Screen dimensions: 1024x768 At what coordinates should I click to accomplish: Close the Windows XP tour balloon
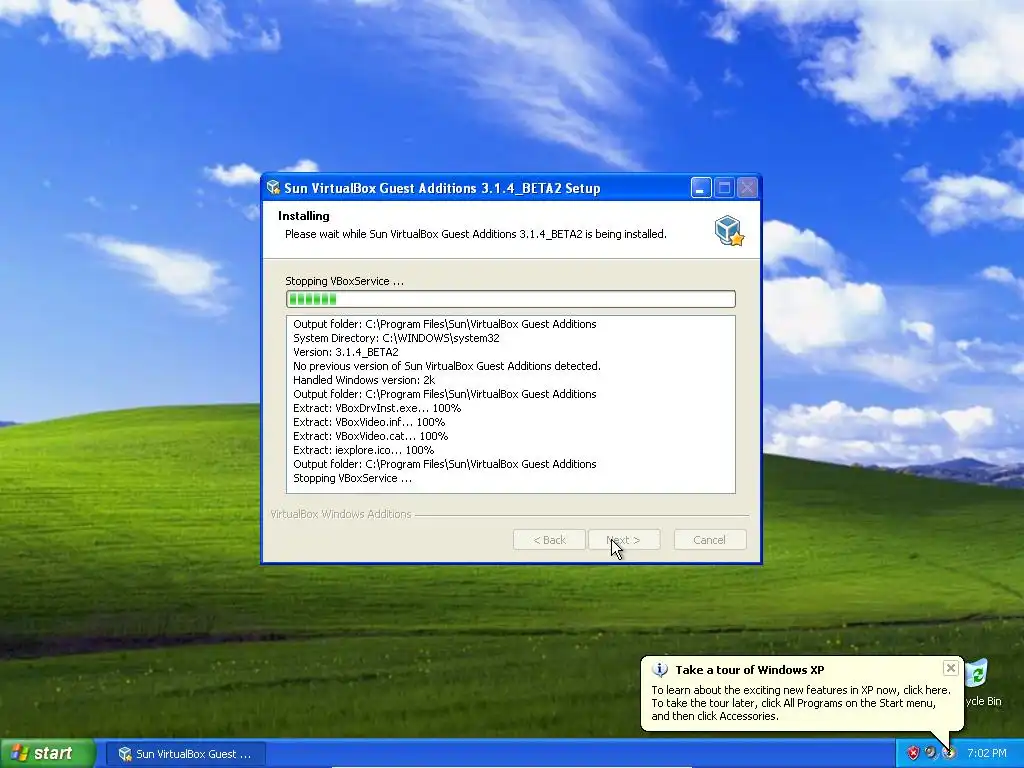click(x=950, y=668)
